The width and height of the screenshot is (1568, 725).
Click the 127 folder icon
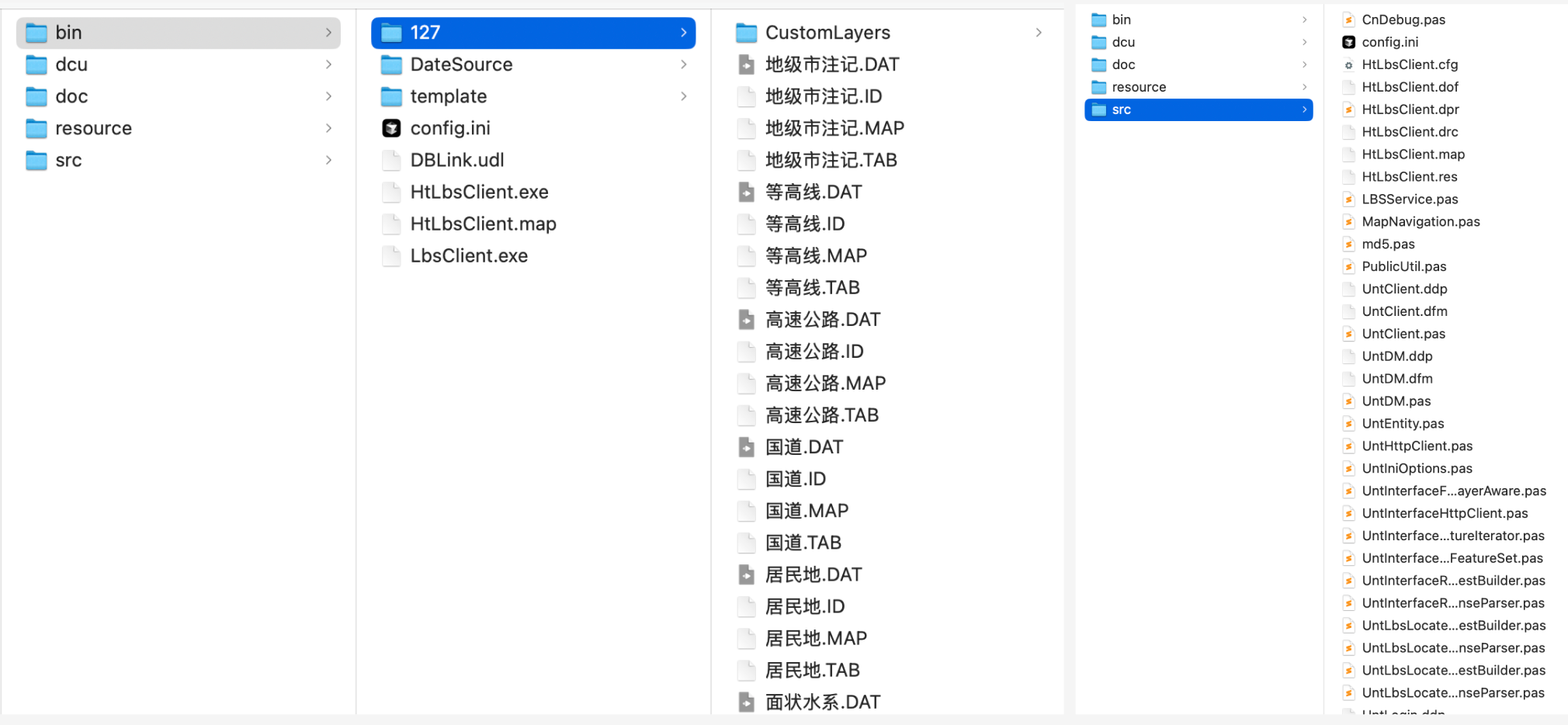click(x=392, y=33)
